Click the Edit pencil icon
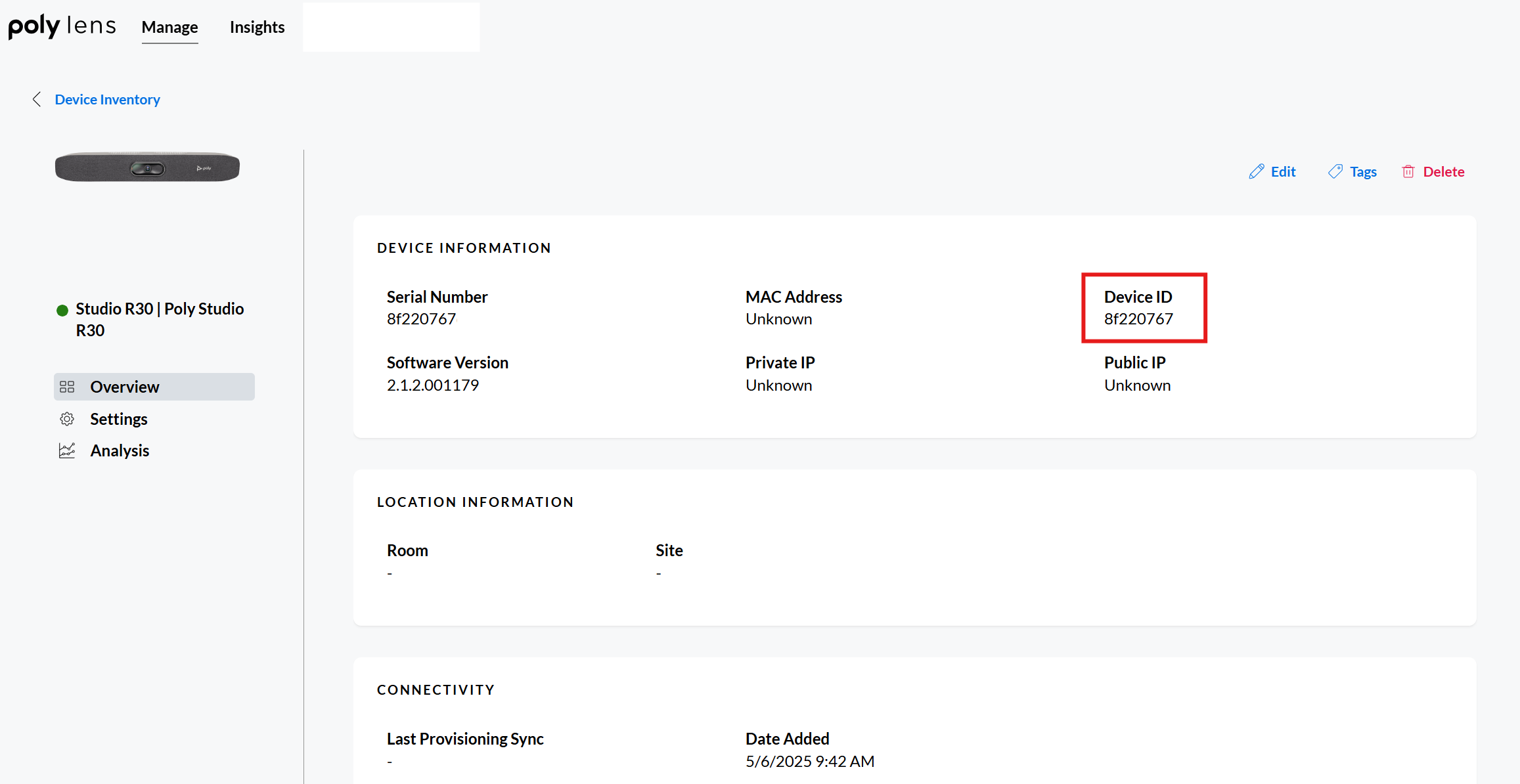Screen dimensions: 1520x784 [1257, 171]
